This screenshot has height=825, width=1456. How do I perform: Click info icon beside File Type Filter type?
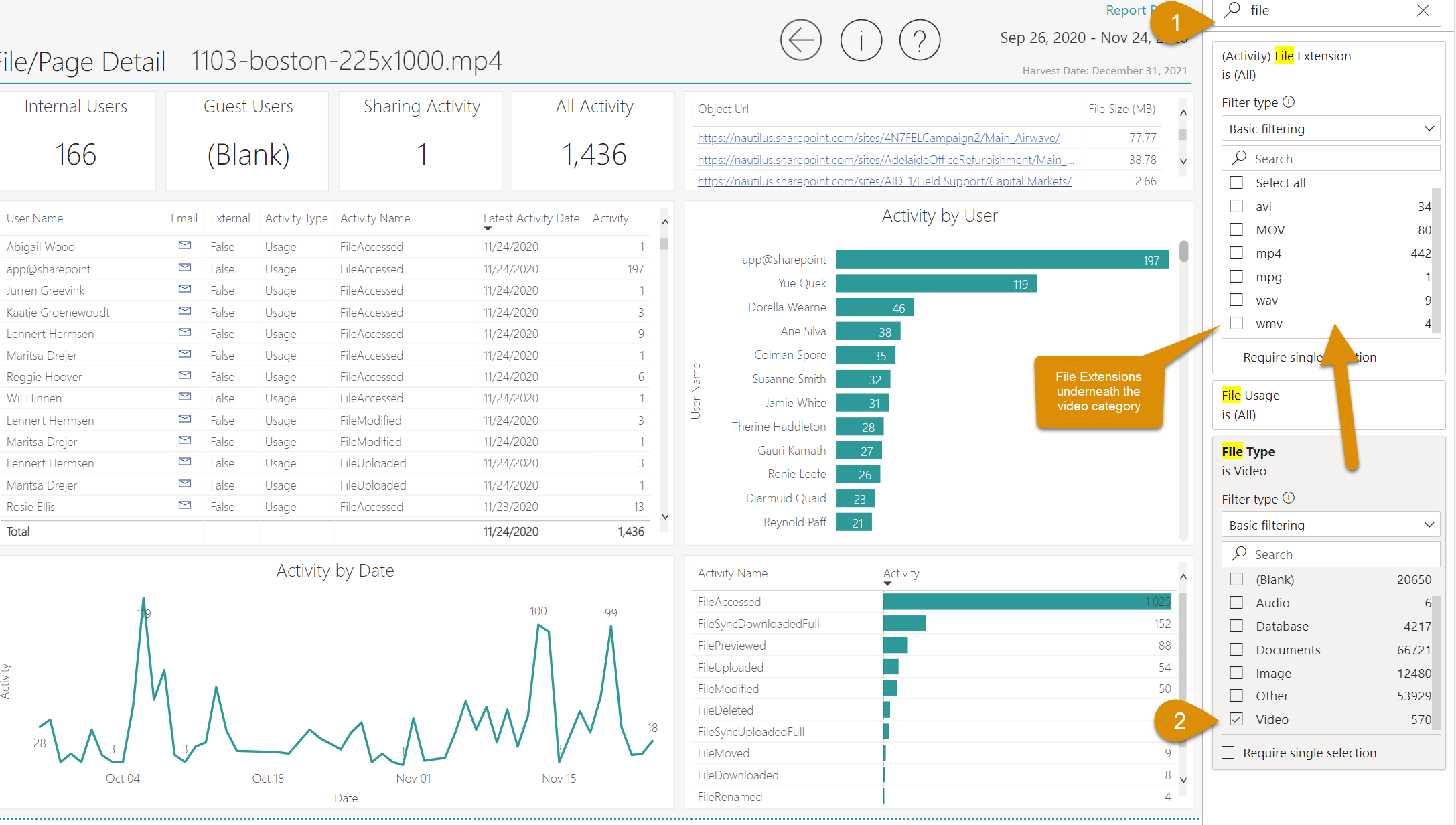click(x=1289, y=498)
